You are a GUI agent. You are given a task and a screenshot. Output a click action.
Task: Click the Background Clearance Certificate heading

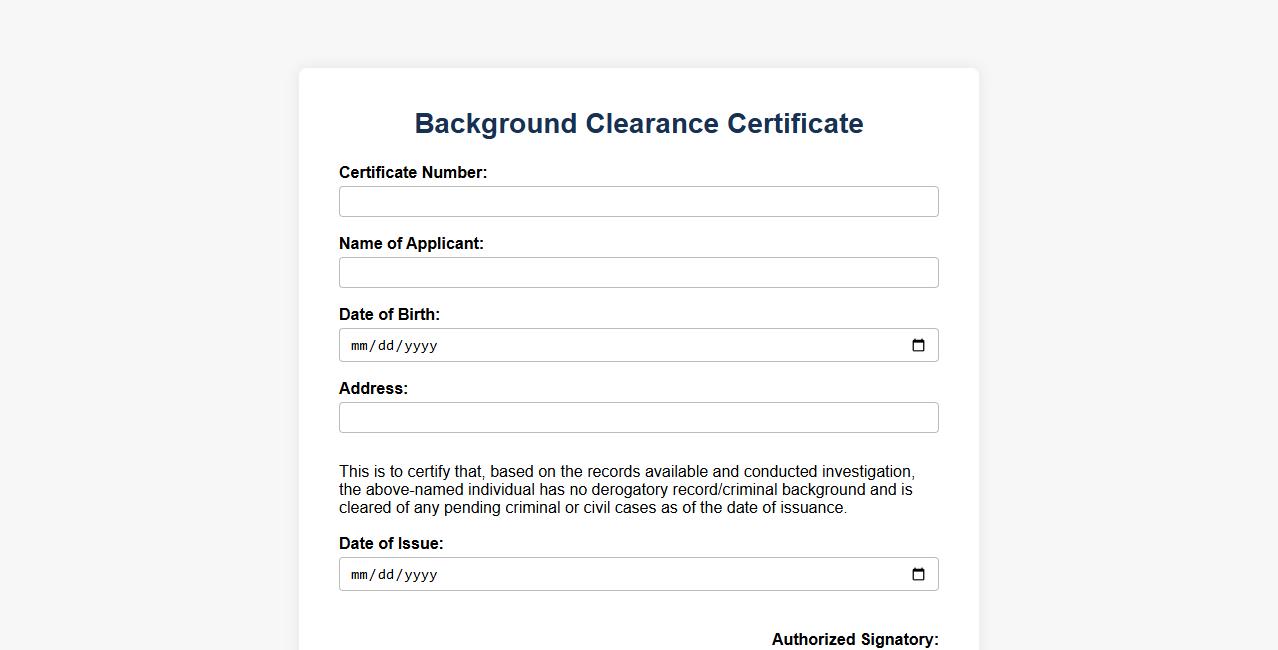pyautogui.click(x=639, y=124)
